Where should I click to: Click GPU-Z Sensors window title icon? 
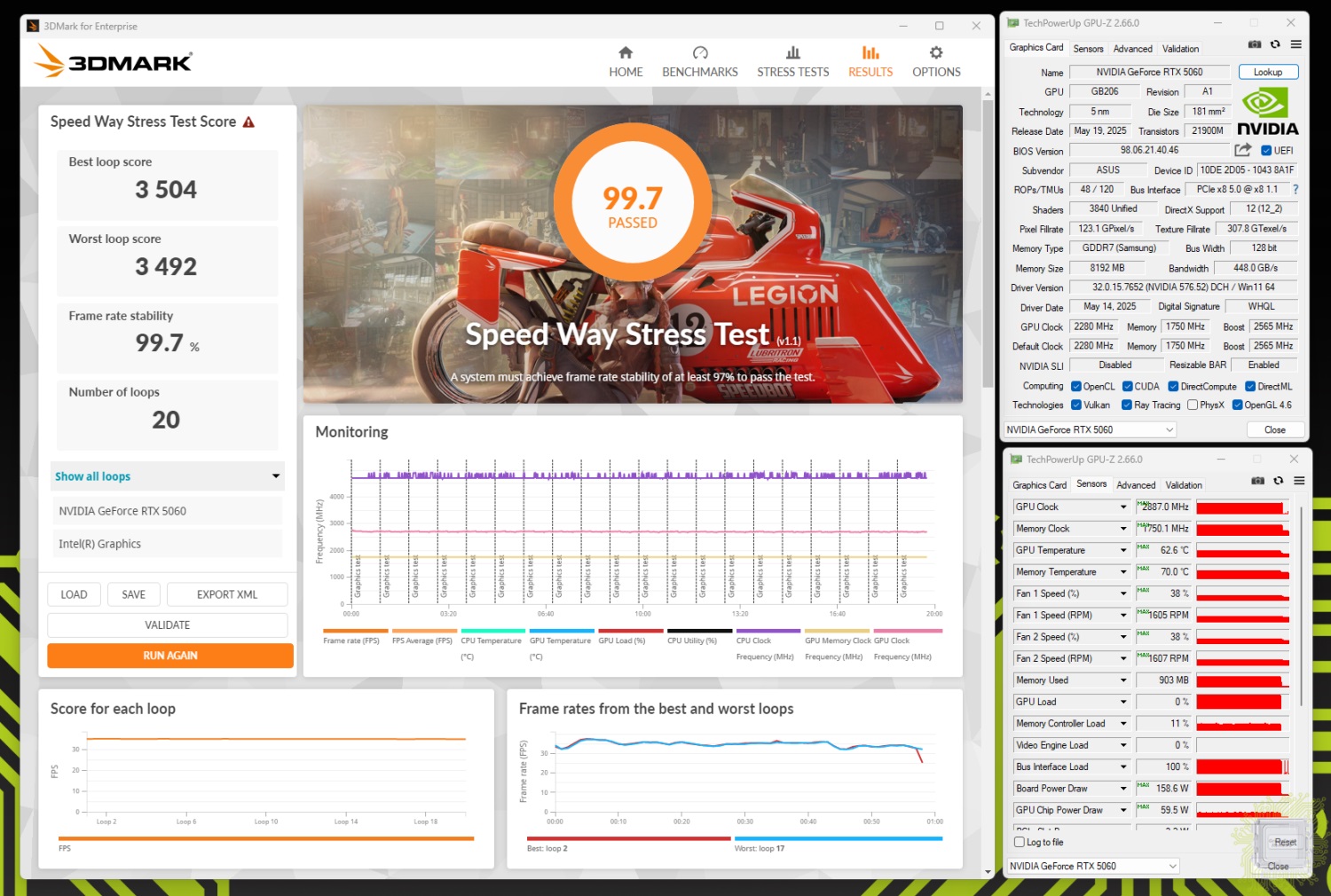(x=1016, y=460)
